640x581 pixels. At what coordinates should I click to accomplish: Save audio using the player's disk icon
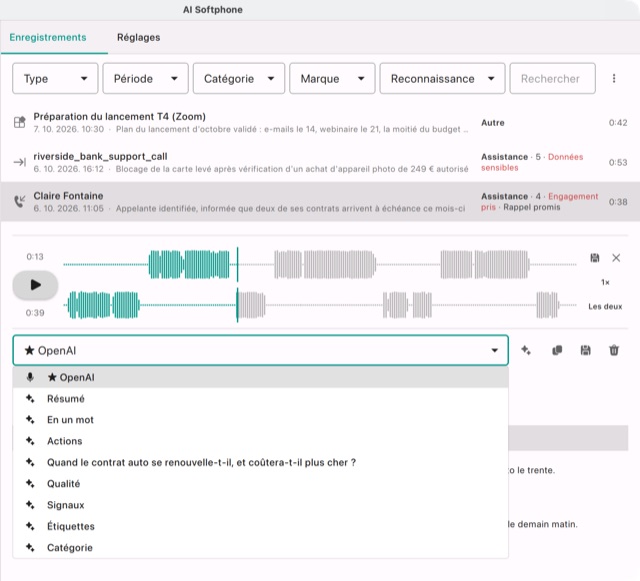[595, 258]
